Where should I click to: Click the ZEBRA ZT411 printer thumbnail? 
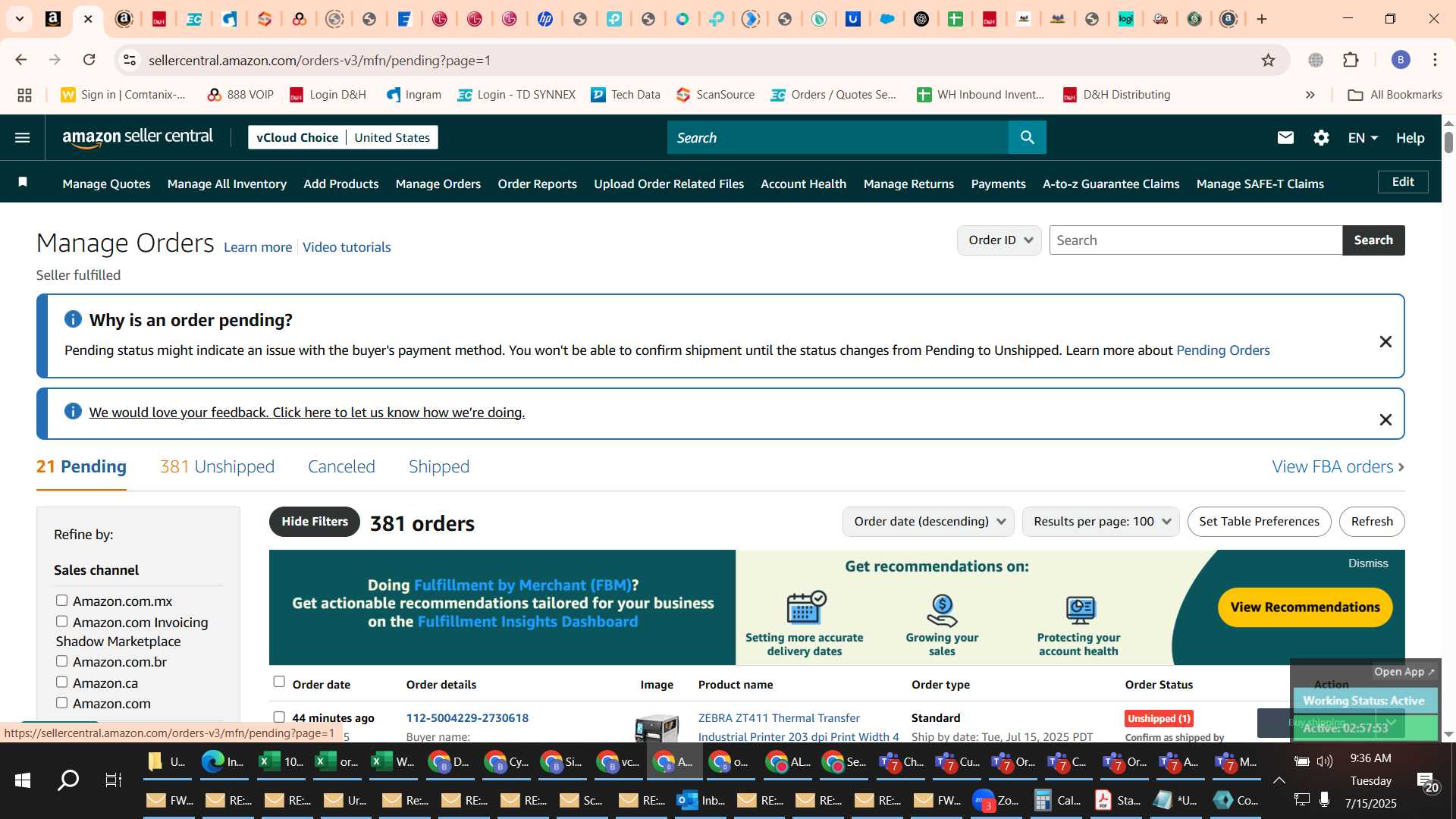(657, 728)
